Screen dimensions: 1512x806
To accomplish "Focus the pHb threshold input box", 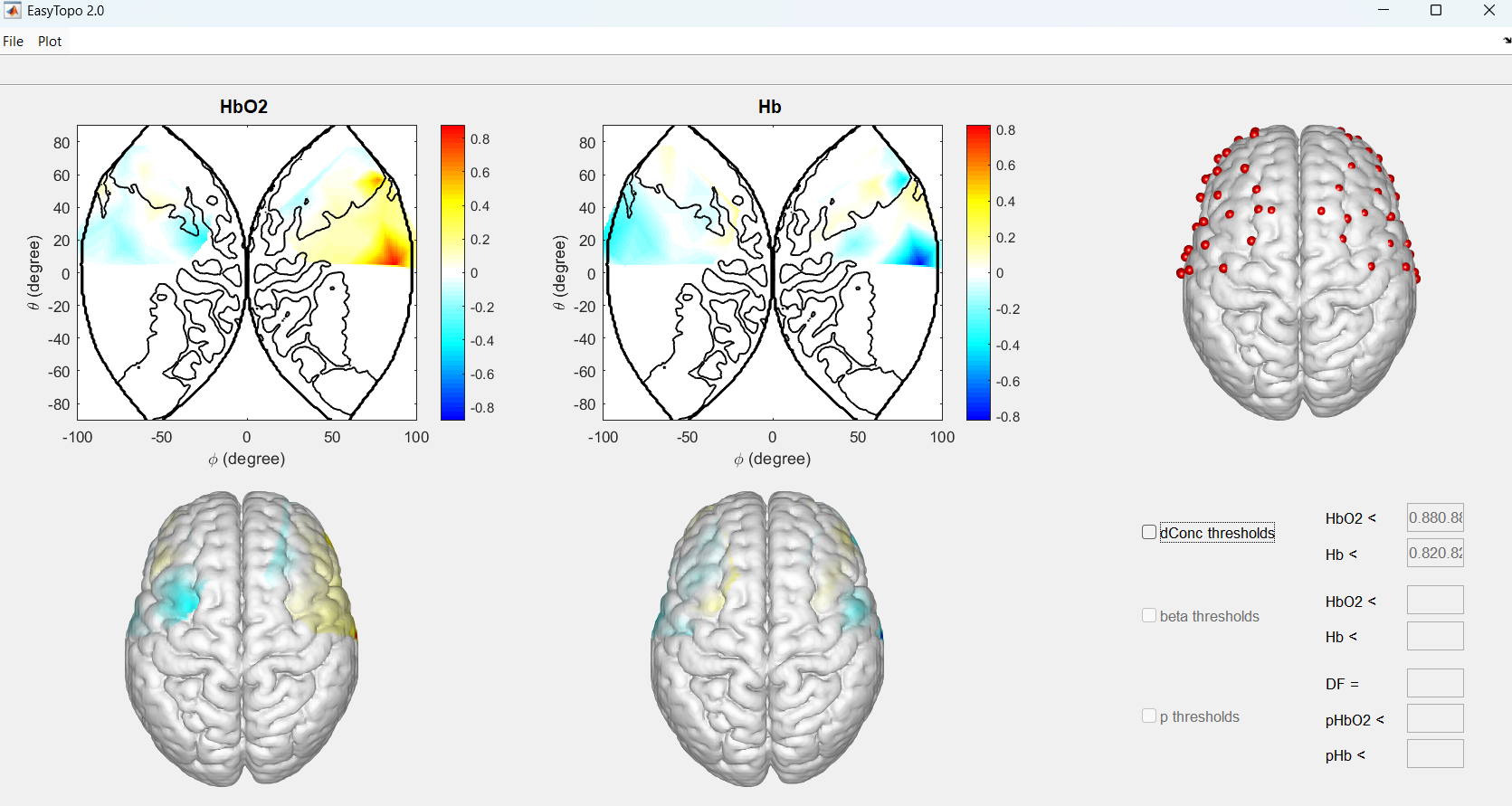I will 1434,754.
